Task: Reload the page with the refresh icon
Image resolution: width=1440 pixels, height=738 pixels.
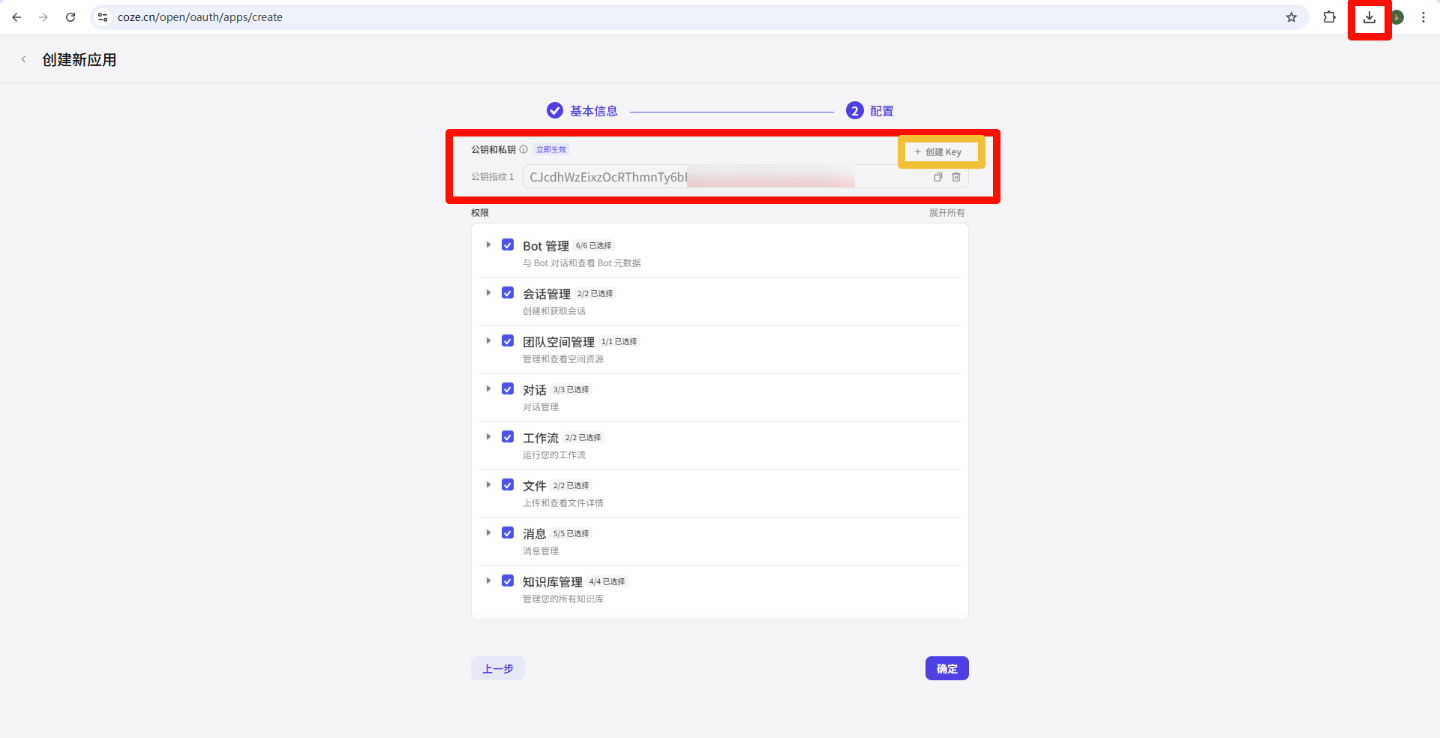Action: pyautogui.click(x=70, y=17)
